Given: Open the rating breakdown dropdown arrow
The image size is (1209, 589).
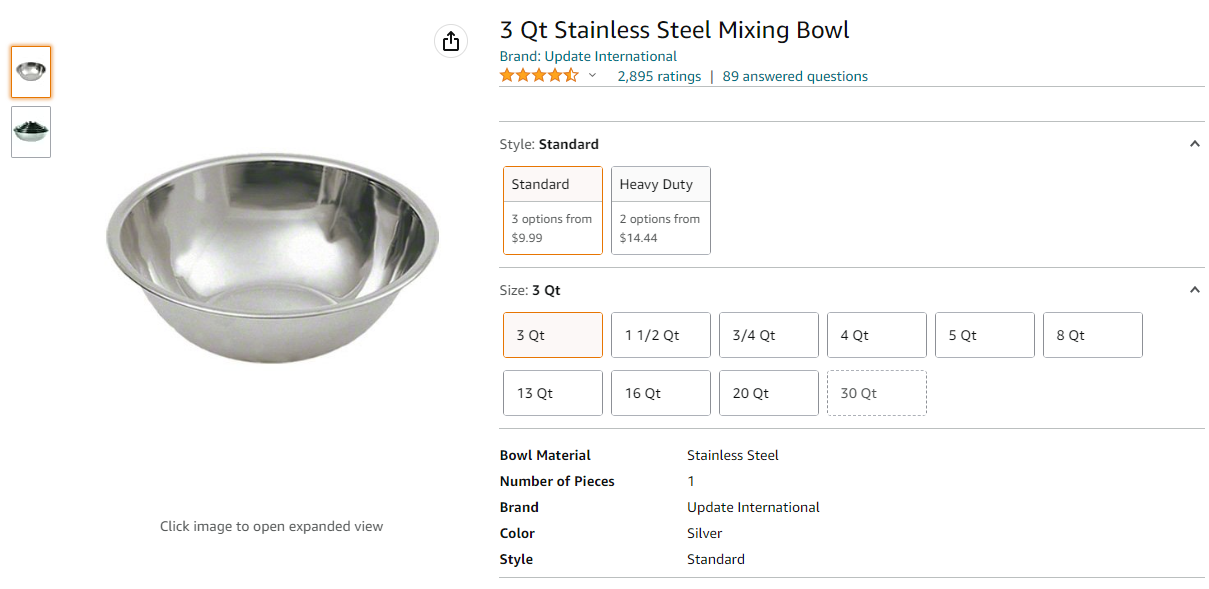Looking at the screenshot, I should [592, 76].
